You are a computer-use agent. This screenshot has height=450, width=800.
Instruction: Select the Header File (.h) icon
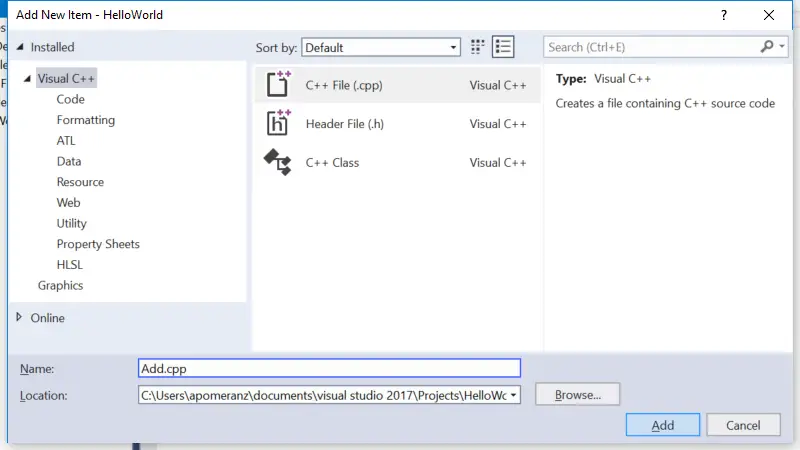tap(278, 124)
